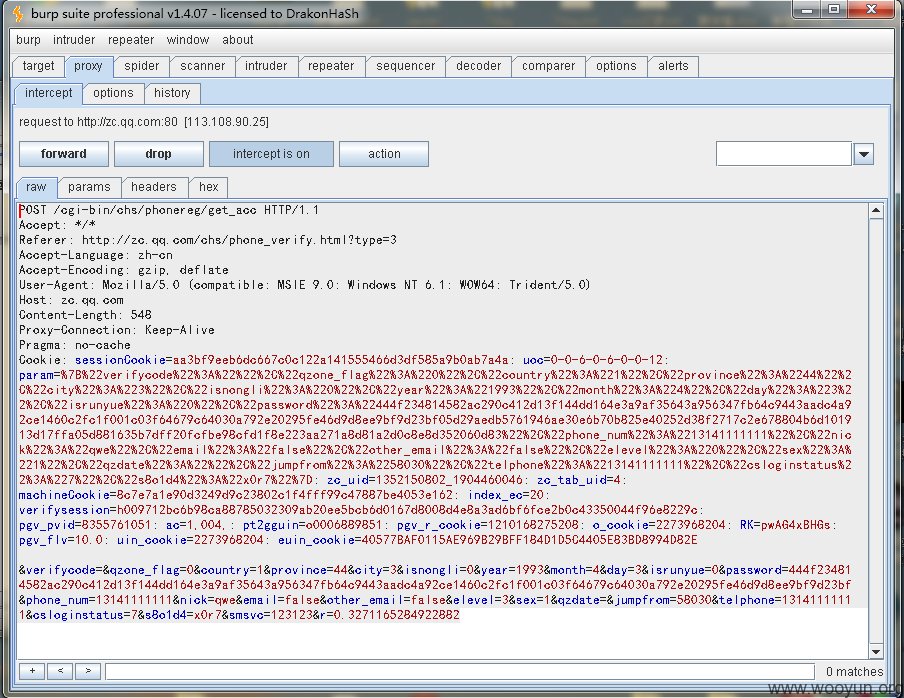
Task: Click the scroll up arrow of request pane
Action: [x=876, y=210]
